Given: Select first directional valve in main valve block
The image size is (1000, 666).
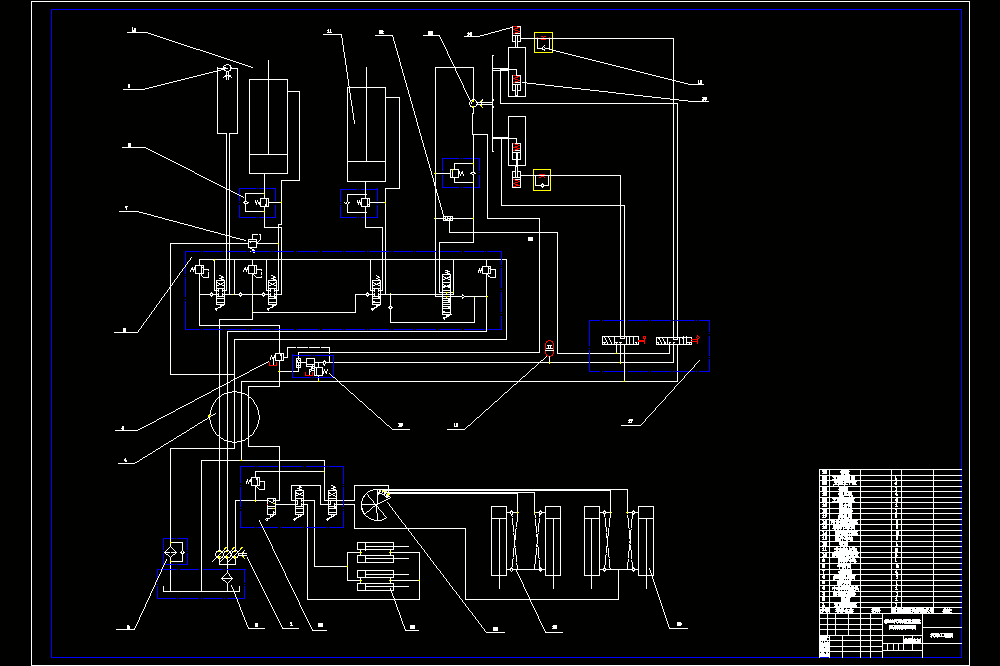Looking at the screenshot, I should [x=220, y=292].
